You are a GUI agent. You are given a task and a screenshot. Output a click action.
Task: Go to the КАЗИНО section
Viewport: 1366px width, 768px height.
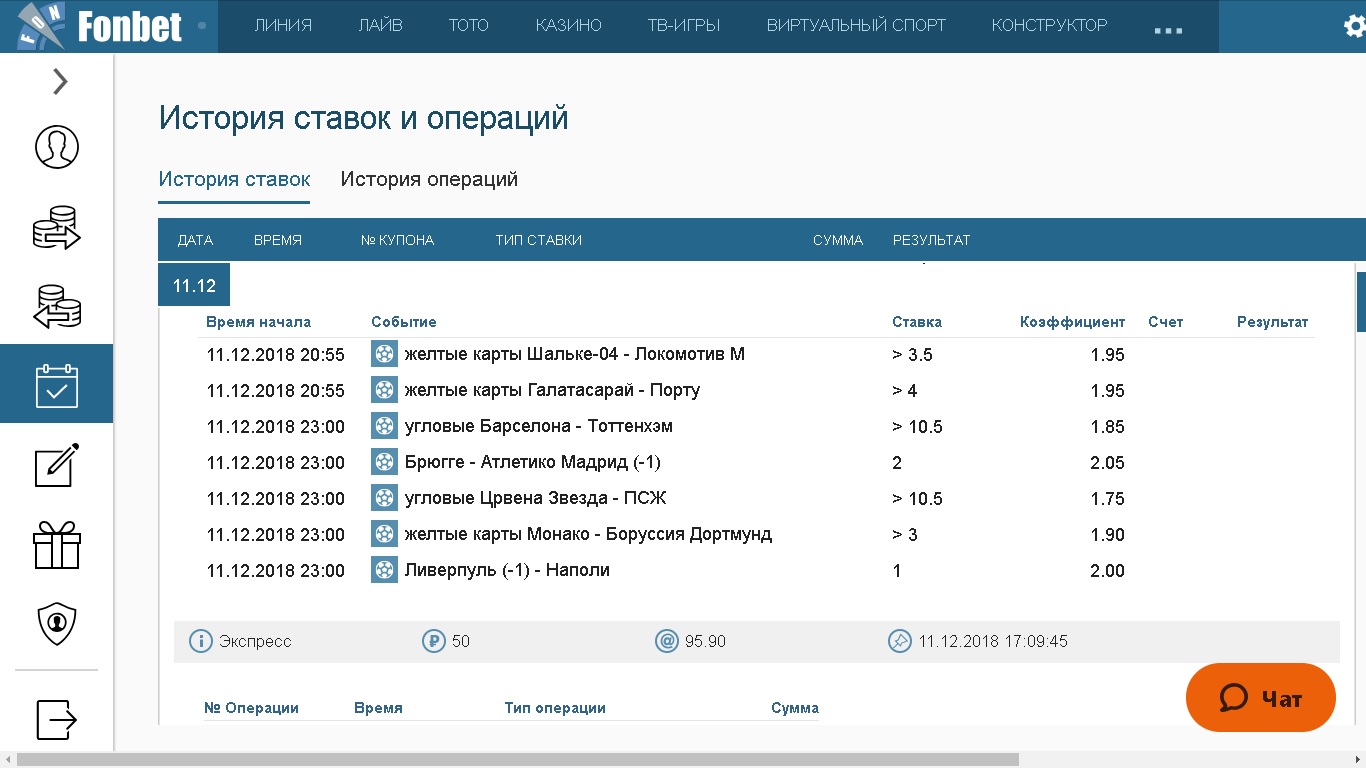point(568,26)
